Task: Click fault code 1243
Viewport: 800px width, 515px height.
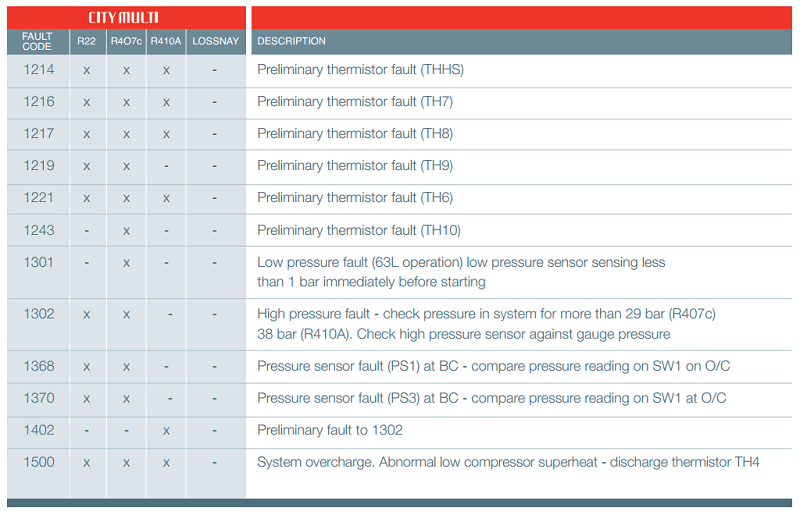Action: (39, 230)
